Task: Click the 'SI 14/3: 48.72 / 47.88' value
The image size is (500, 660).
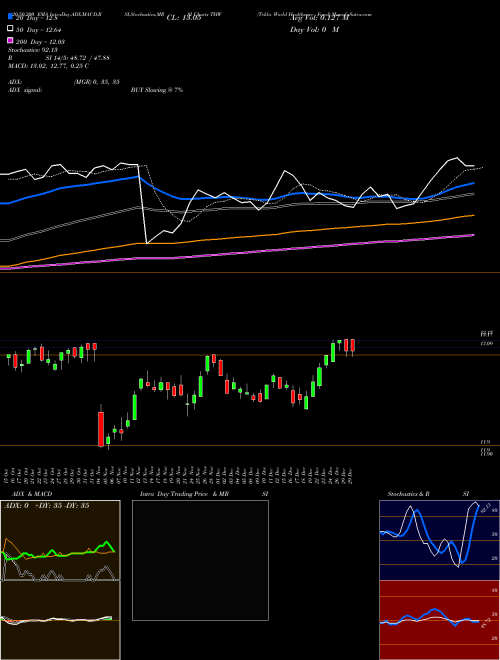Action: pyautogui.click(x=77, y=58)
